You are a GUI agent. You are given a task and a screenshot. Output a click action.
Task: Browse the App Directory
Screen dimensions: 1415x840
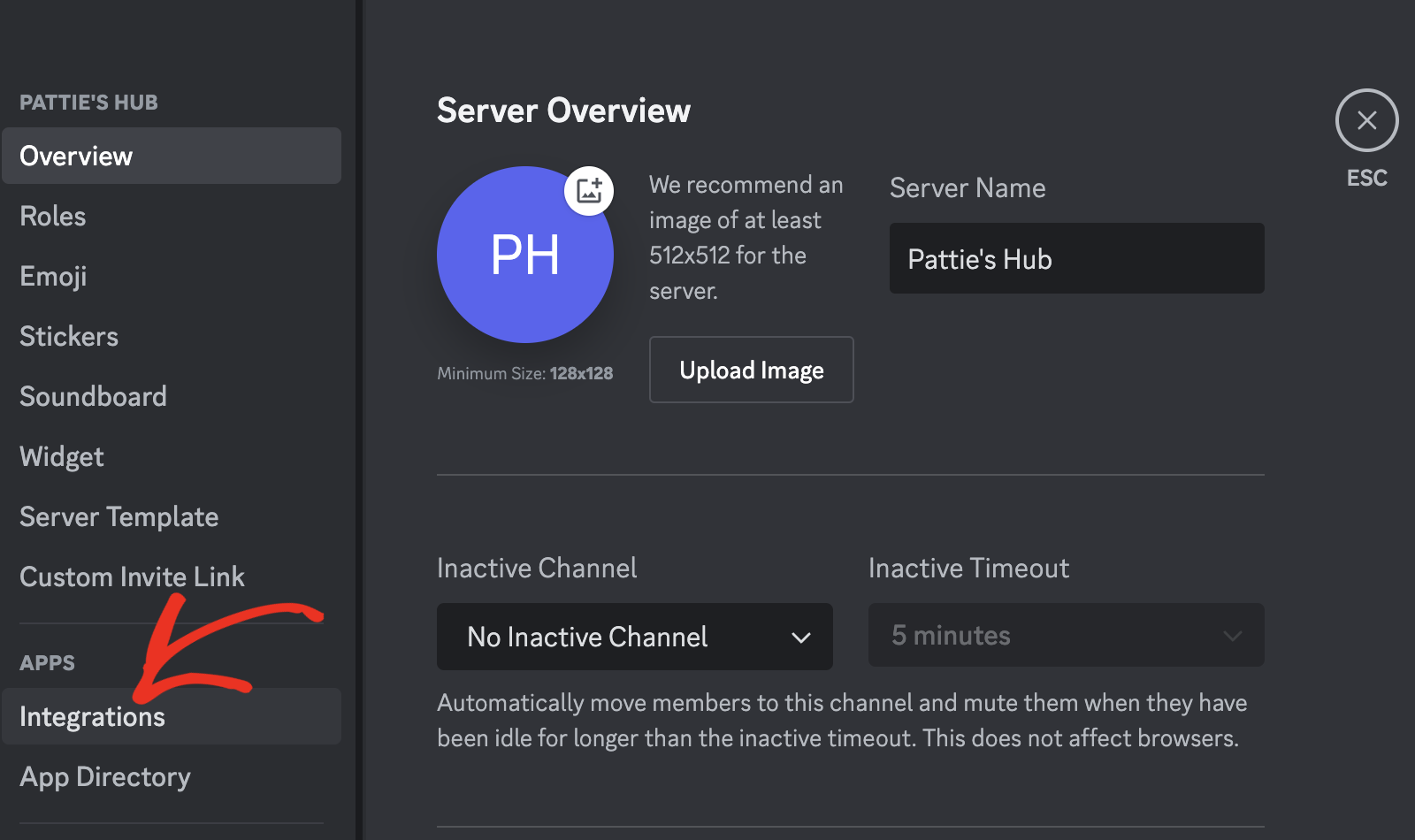pyautogui.click(x=104, y=777)
